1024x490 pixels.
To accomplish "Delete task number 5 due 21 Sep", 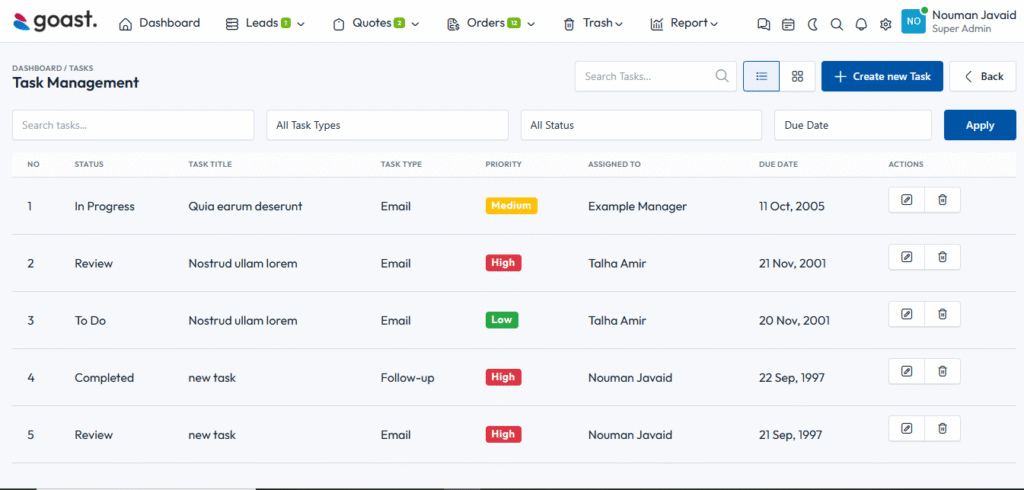I will pyautogui.click(x=942, y=429).
